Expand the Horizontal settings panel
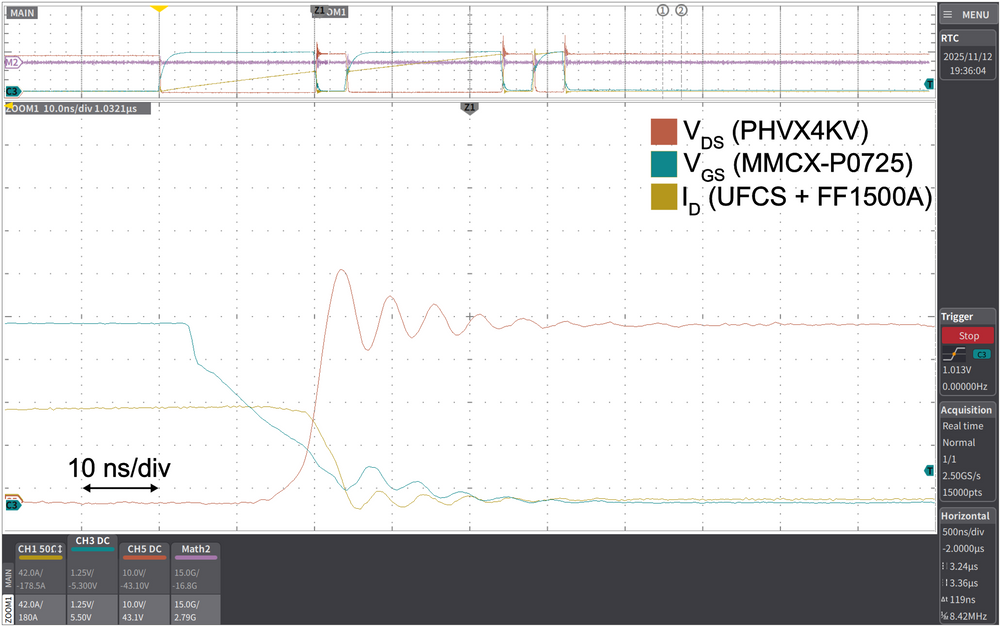The width and height of the screenshot is (1000, 626). click(x=967, y=516)
